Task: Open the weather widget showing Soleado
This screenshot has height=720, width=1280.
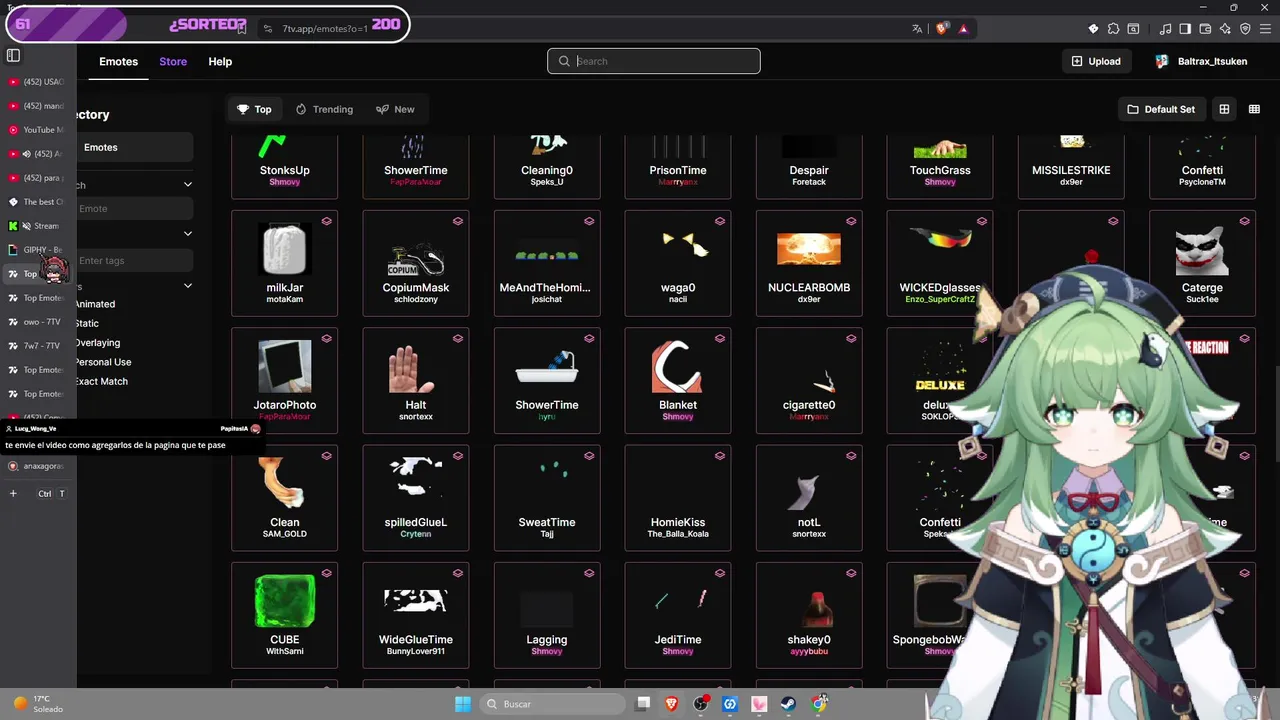Action: pyautogui.click(x=38, y=704)
